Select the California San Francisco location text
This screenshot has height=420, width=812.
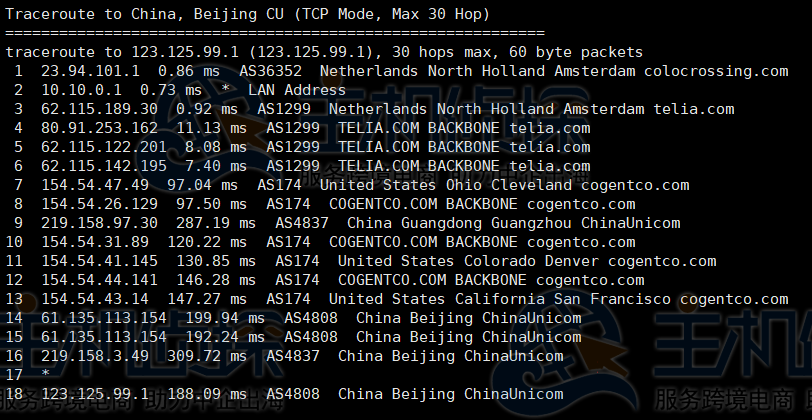(563, 299)
